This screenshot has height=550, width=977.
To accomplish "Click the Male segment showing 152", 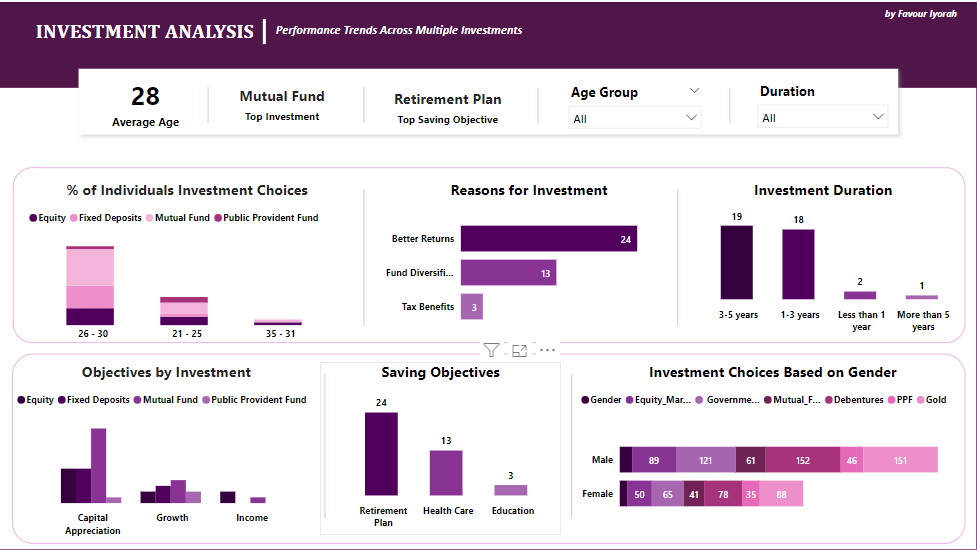I will (x=803, y=460).
